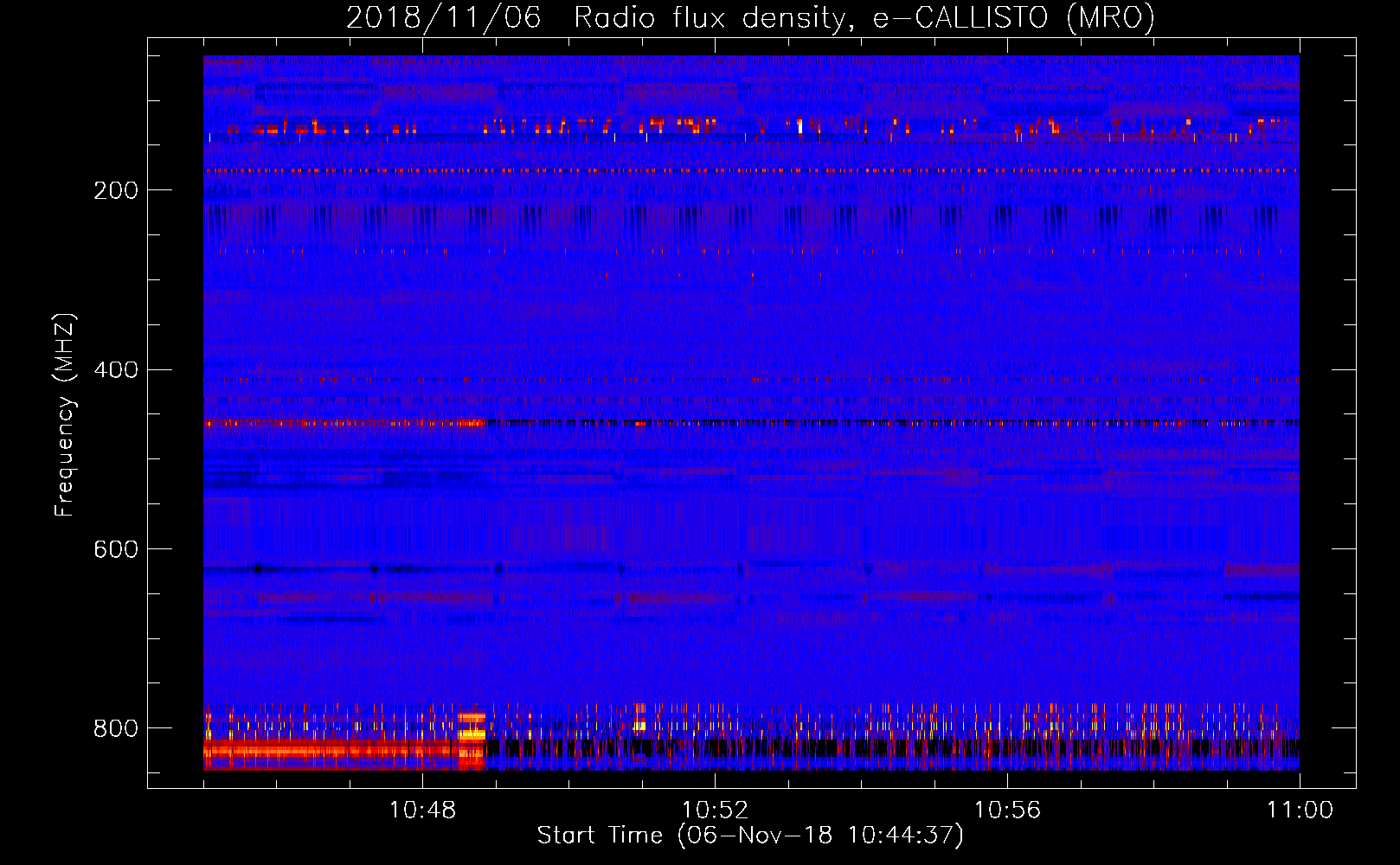This screenshot has width=1400, height=865.
Task: Click the 'Frequency (MHZ)' axis label
Action: click(65, 414)
